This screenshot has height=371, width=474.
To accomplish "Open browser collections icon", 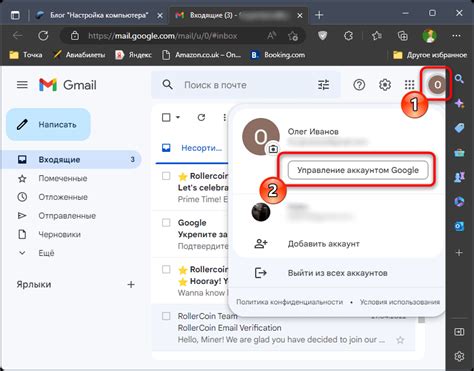I will click(x=403, y=35).
